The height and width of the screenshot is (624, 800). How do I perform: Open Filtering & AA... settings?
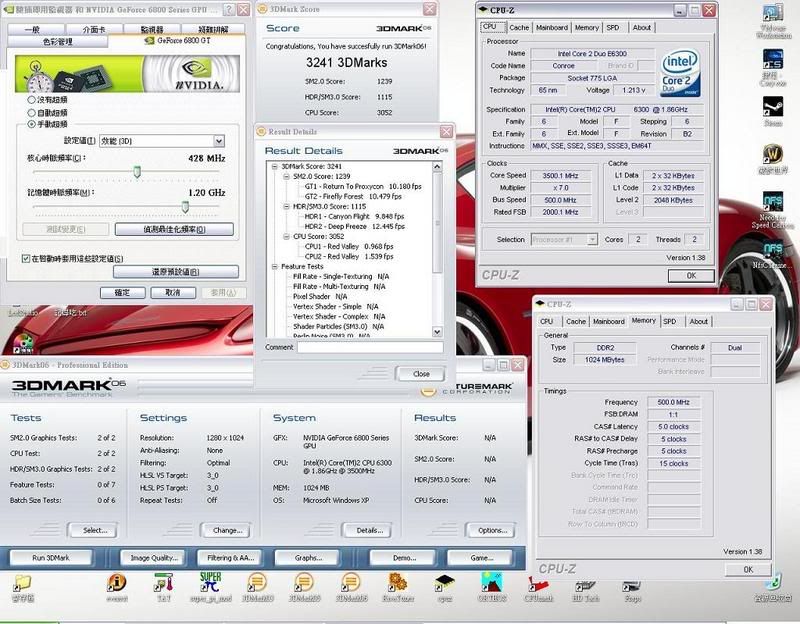(231, 558)
